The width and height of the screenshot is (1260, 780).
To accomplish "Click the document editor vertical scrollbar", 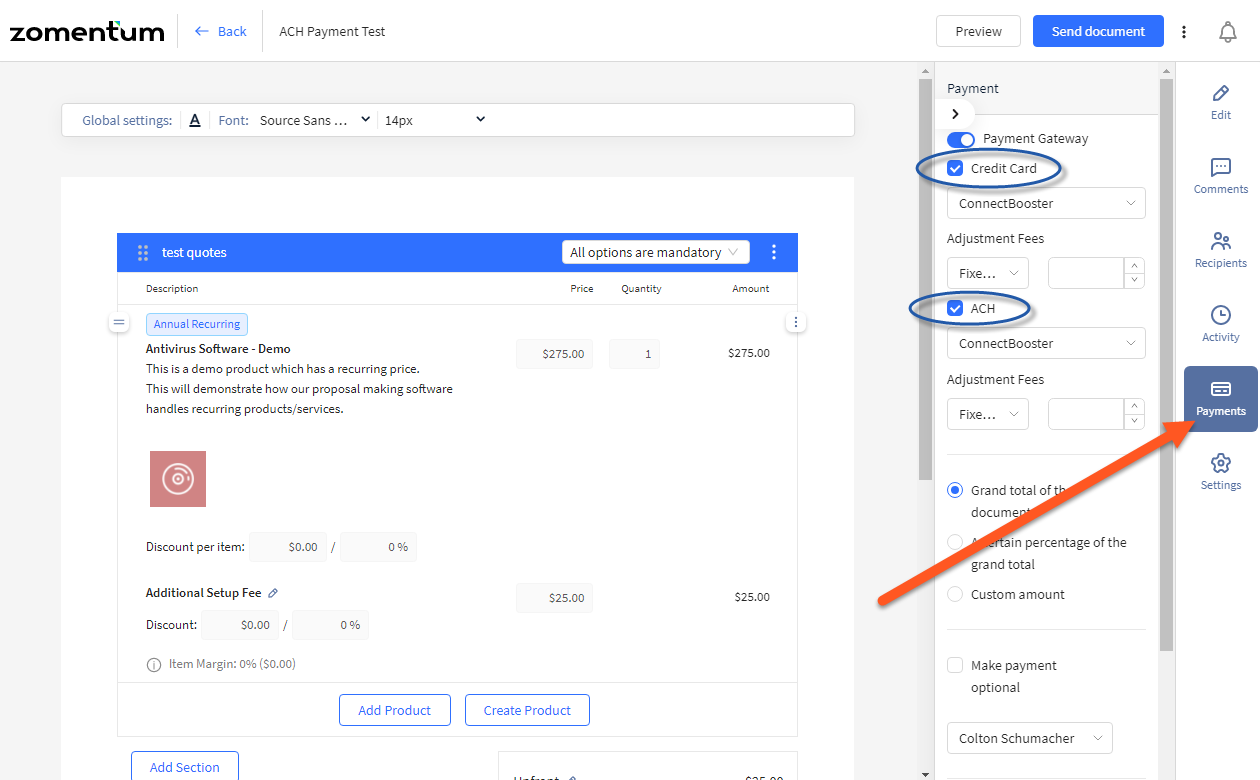I will click(925, 280).
